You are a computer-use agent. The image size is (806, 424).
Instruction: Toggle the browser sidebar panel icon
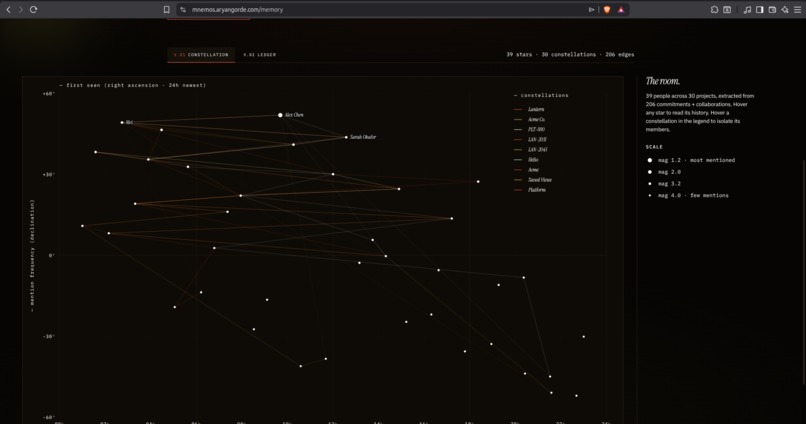(759, 9)
